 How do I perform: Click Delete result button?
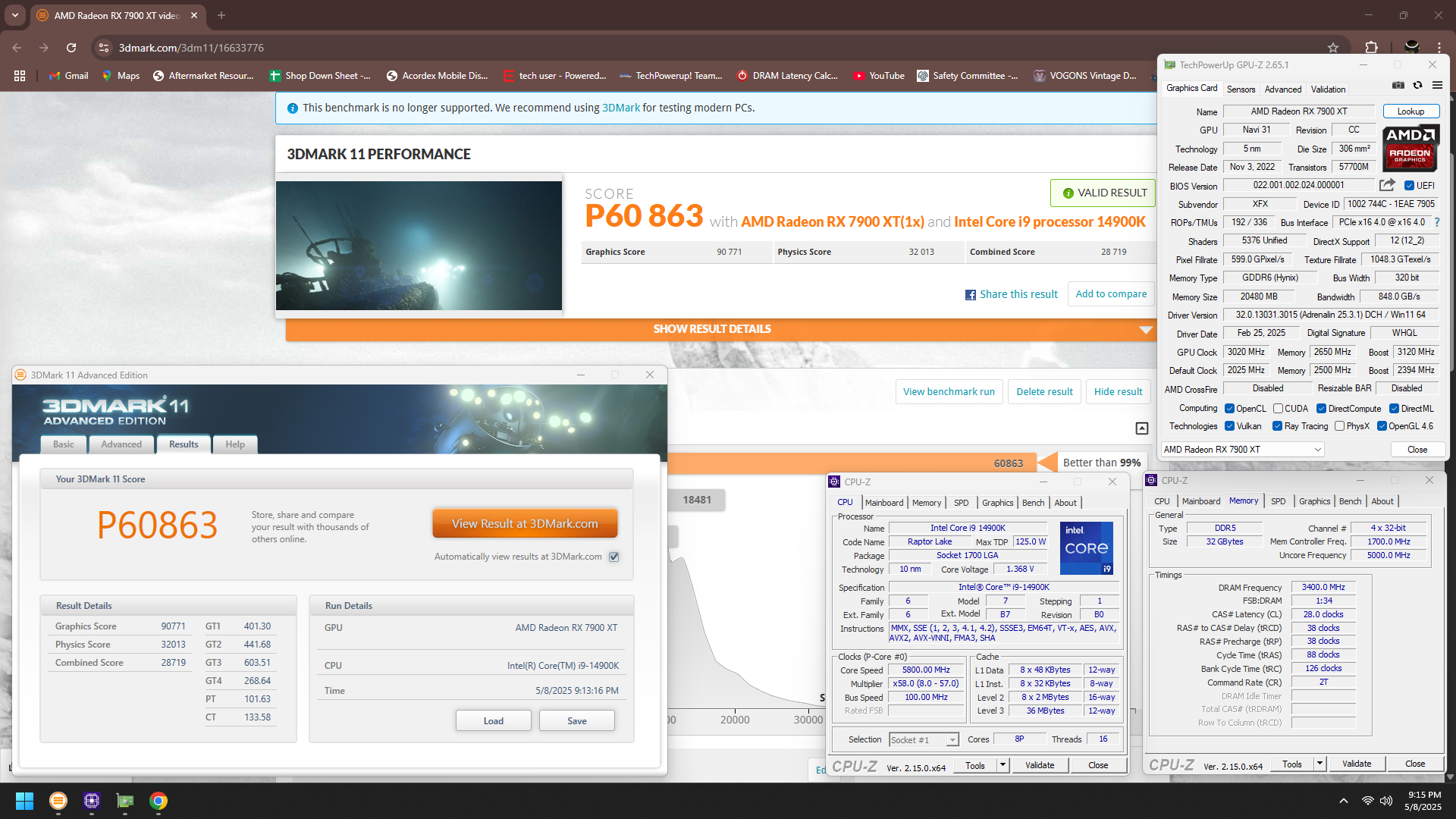(x=1044, y=392)
